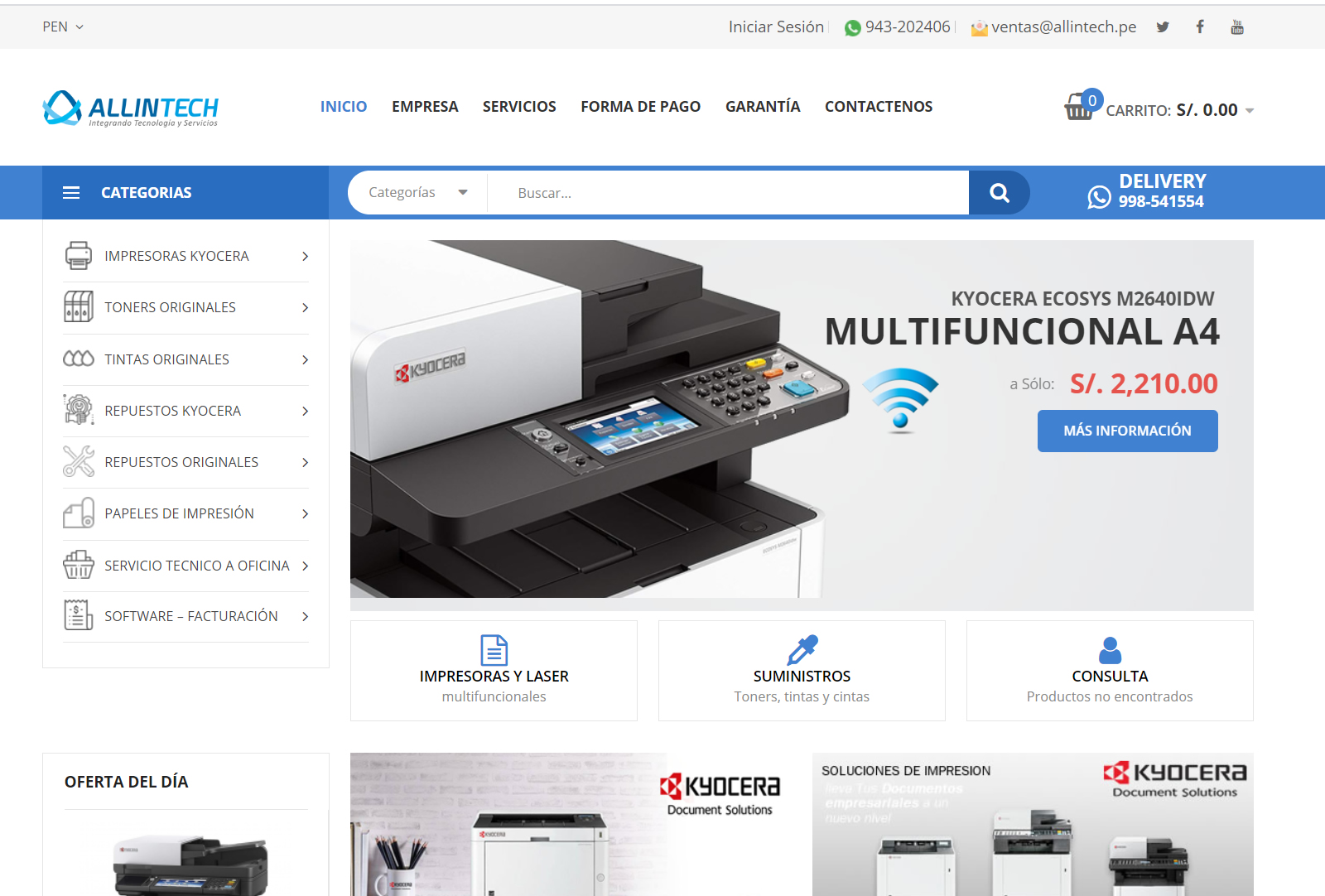Click the Servicio Tecnico basket icon
The width and height of the screenshot is (1325, 896).
coord(79,565)
